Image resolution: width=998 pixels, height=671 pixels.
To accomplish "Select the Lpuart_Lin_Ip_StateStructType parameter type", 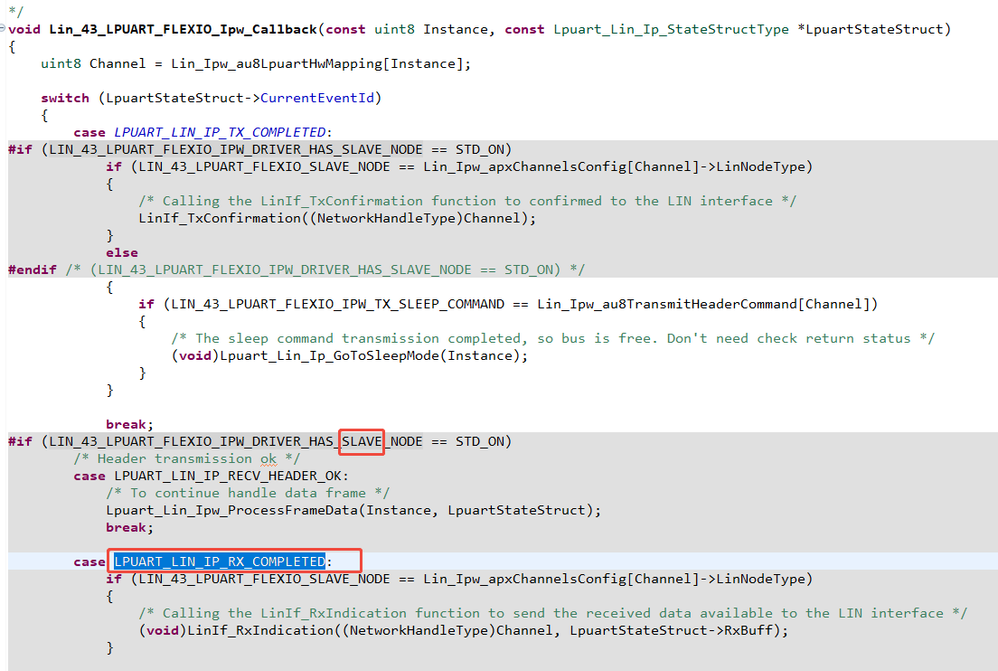I will pyautogui.click(x=671, y=29).
